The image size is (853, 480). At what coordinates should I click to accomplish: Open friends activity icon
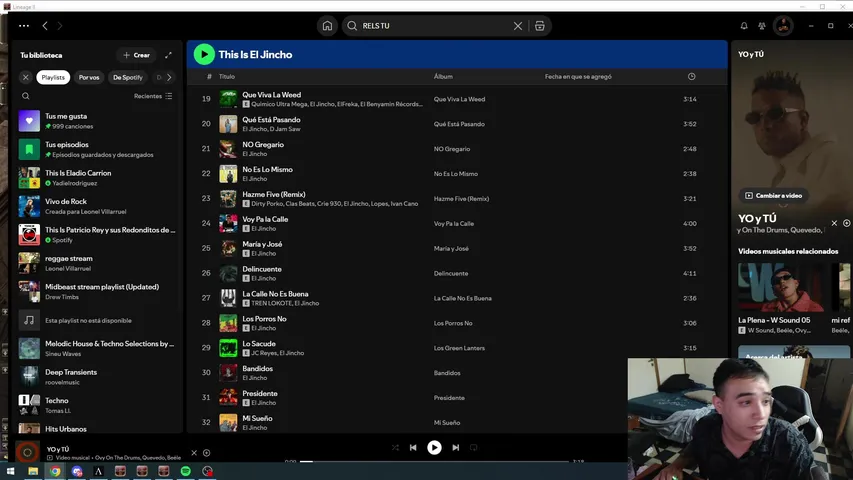point(762,26)
